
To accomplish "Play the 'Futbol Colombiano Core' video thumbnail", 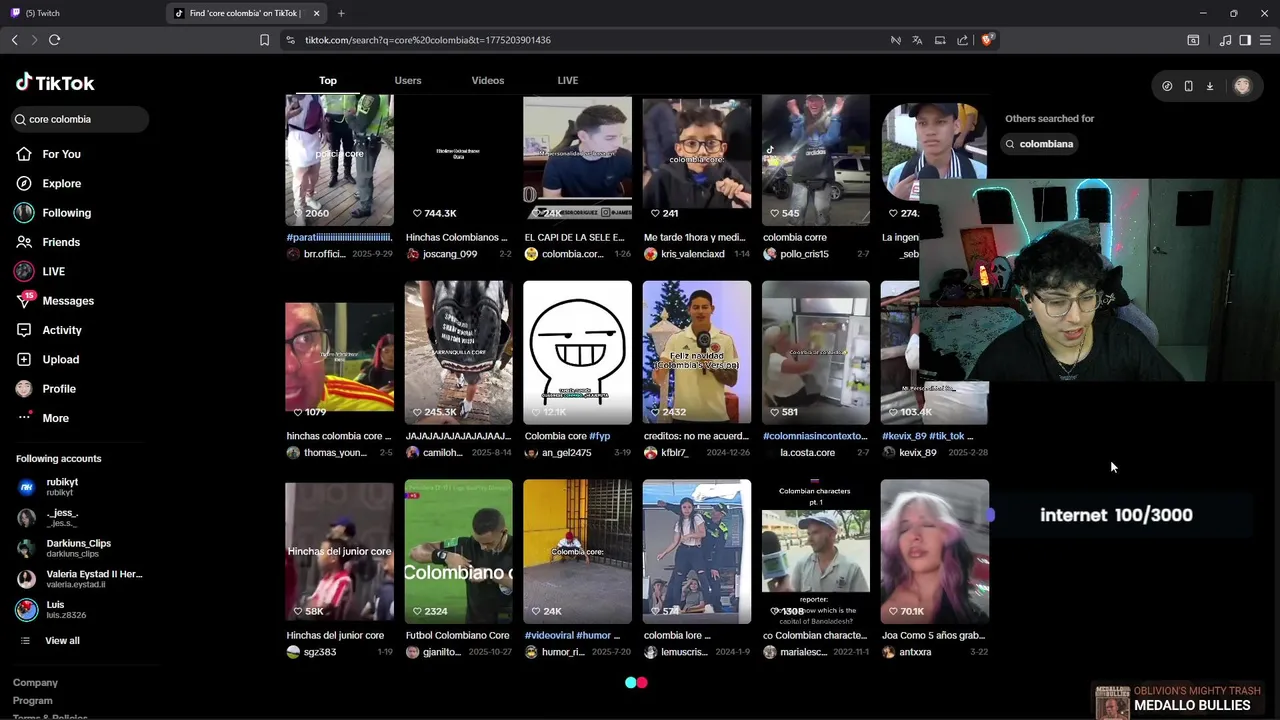I will (458, 552).
